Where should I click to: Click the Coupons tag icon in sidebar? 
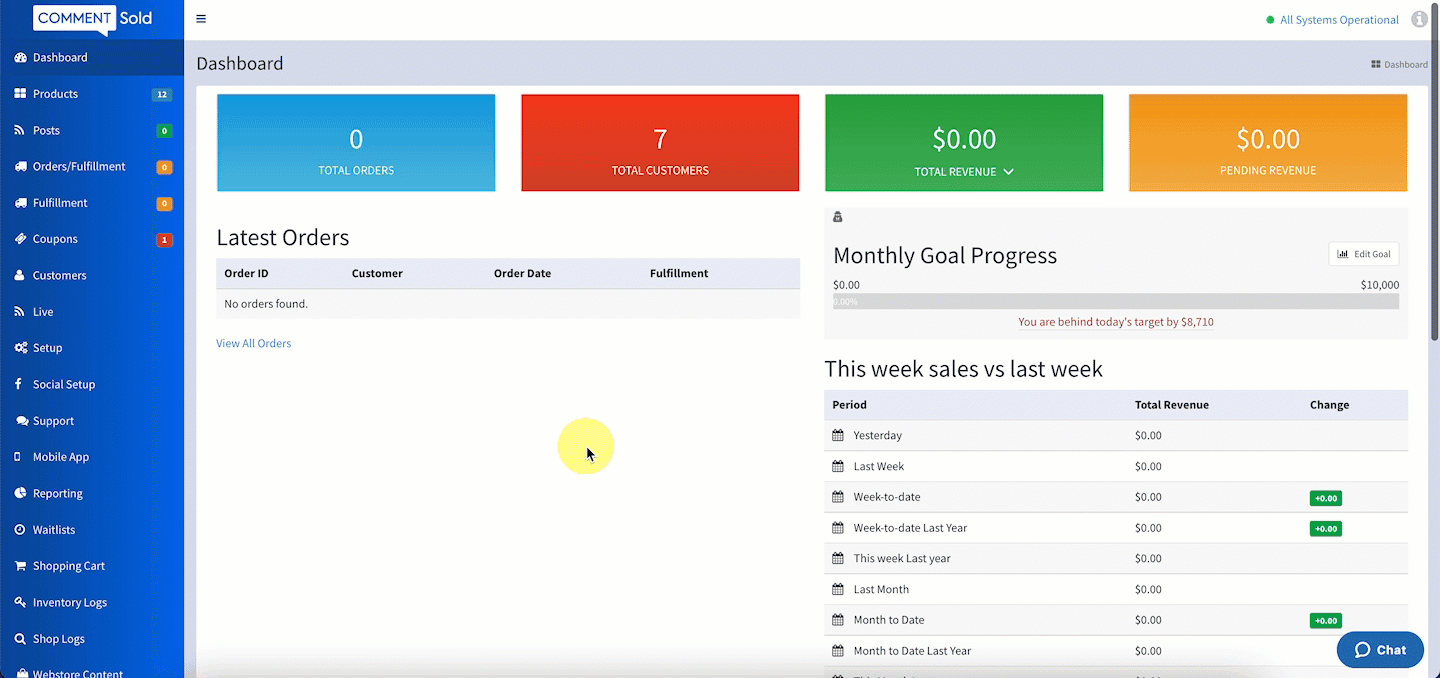pos(20,239)
